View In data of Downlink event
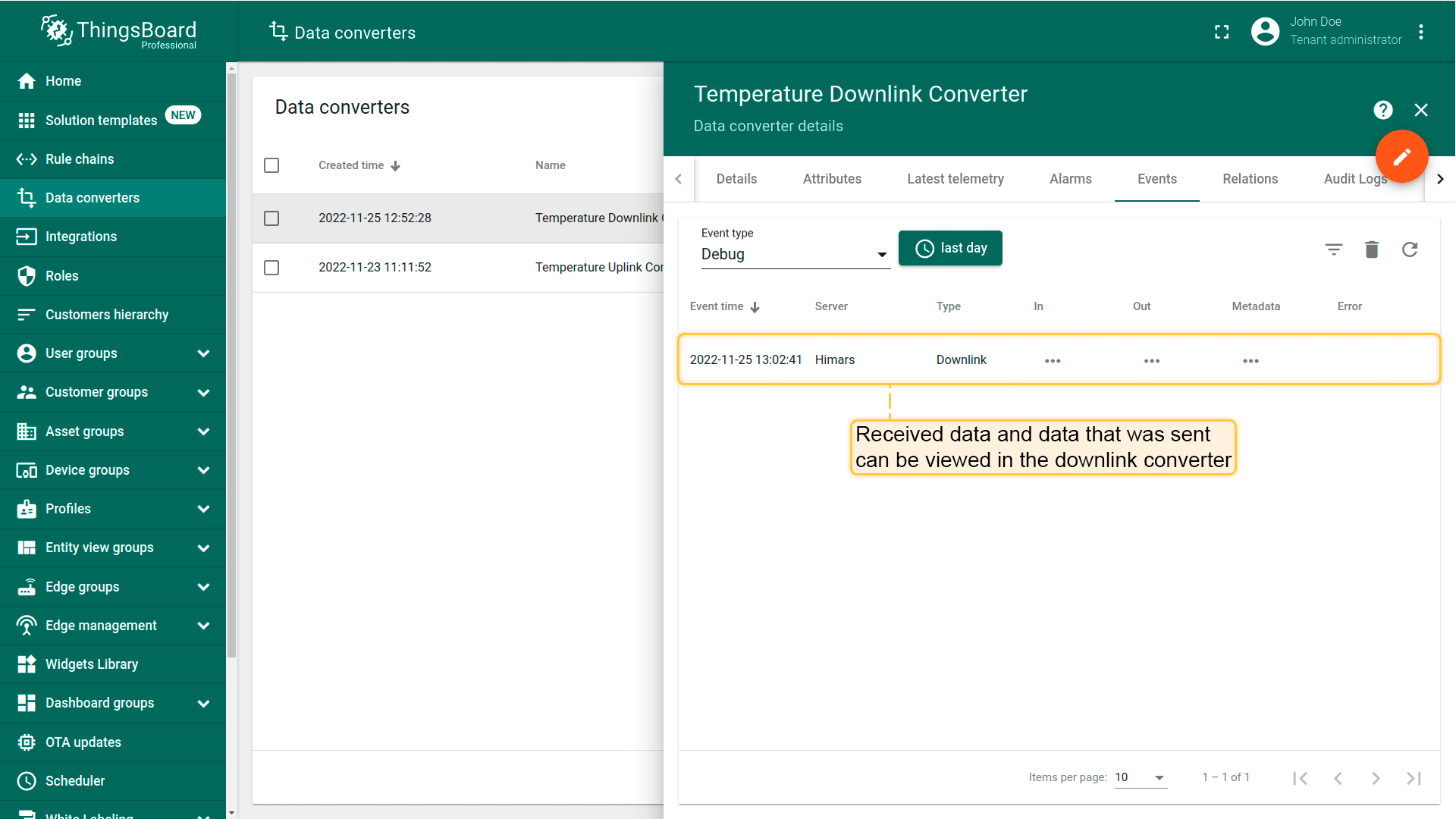Screen dimensions: 1456x819 point(1053,361)
